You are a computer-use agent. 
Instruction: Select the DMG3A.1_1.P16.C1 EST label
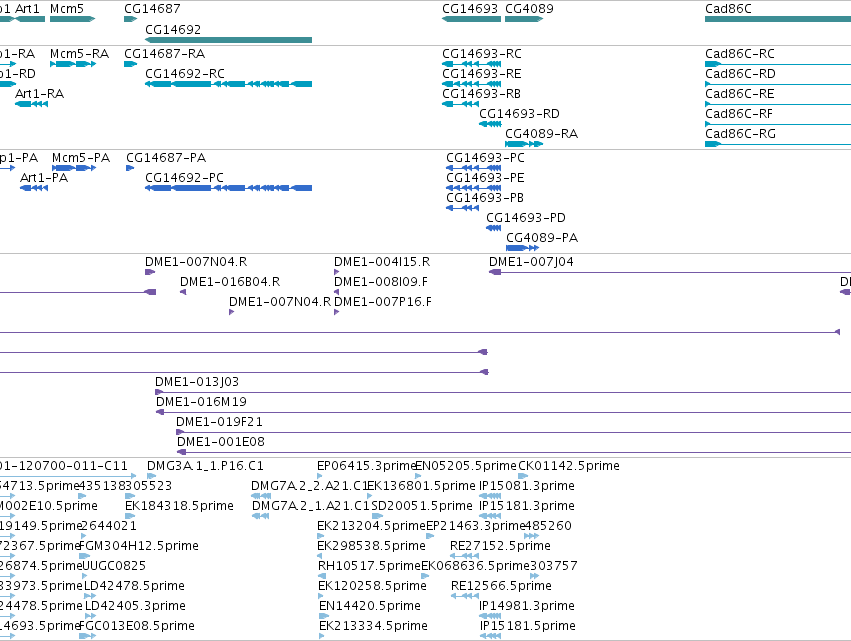205,466
